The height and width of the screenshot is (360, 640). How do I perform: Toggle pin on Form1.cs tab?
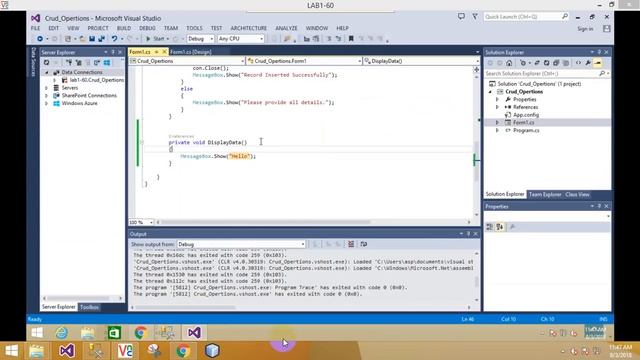156,52
